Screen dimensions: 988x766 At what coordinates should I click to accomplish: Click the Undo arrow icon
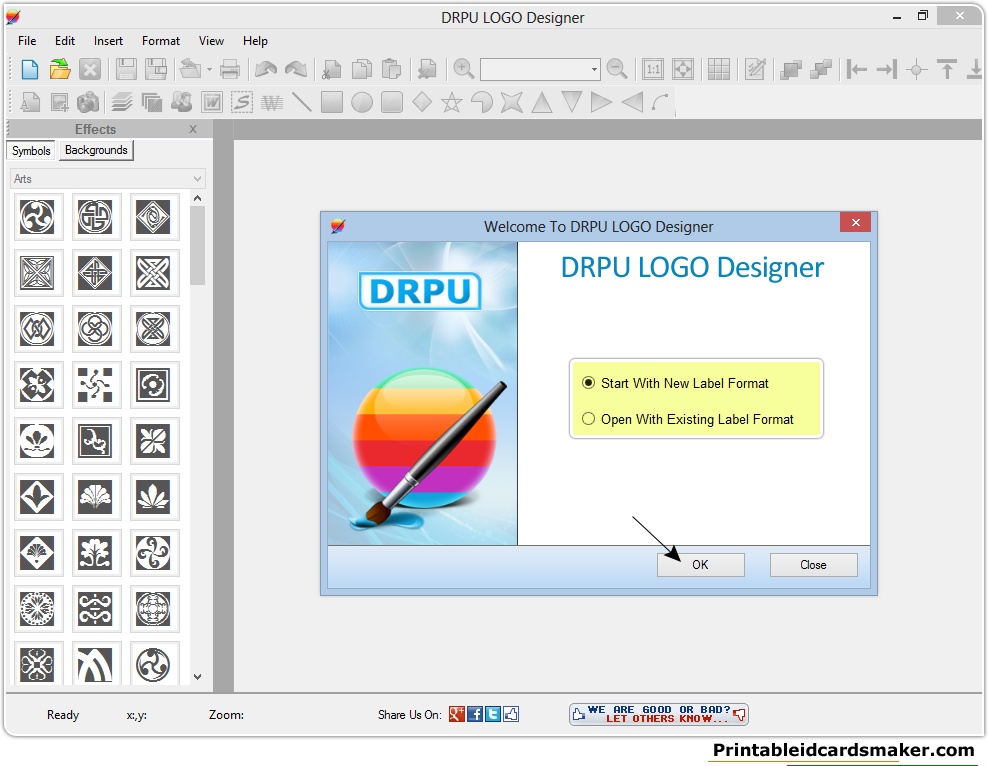(x=266, y=69)
